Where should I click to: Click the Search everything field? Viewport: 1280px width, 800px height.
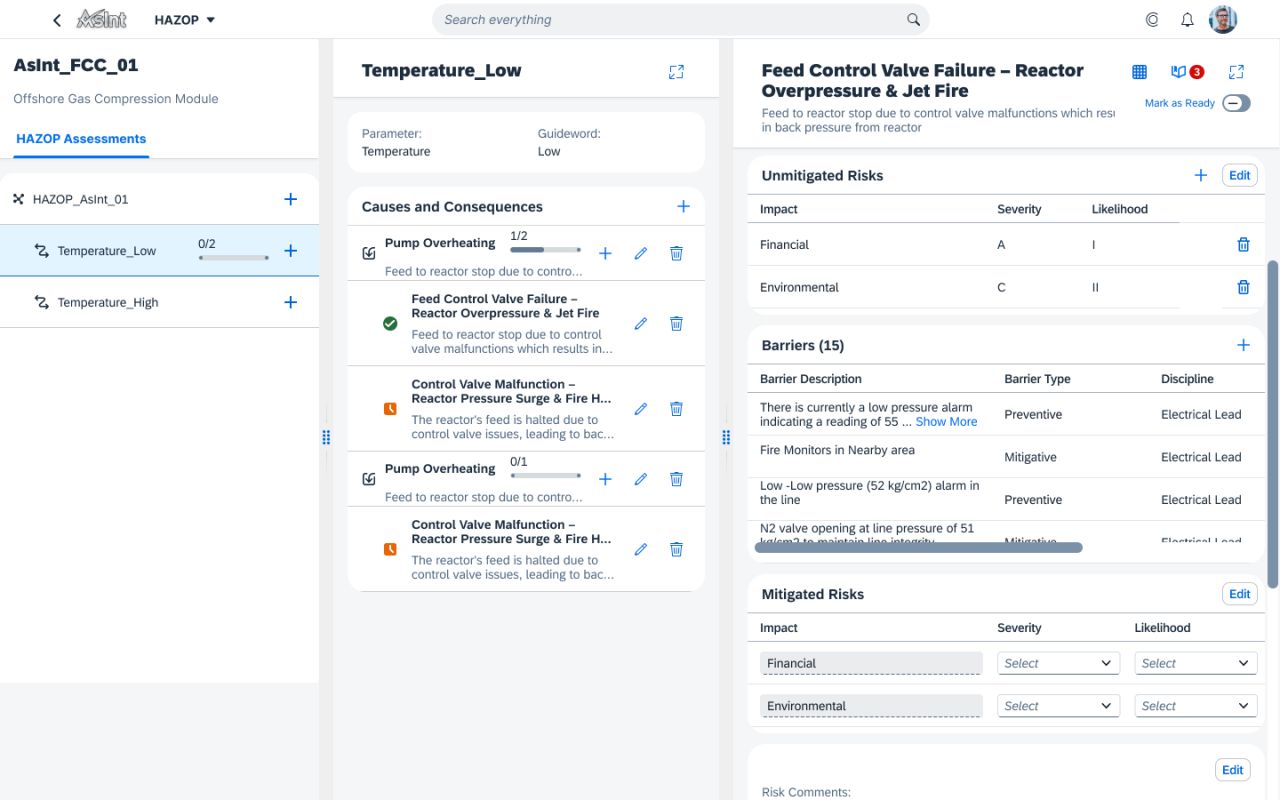pos(681,19)
